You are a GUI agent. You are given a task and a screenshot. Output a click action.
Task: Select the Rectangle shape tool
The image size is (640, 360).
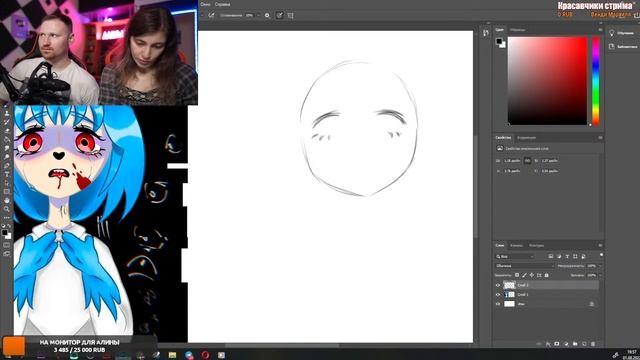click(x=7, y=191)
